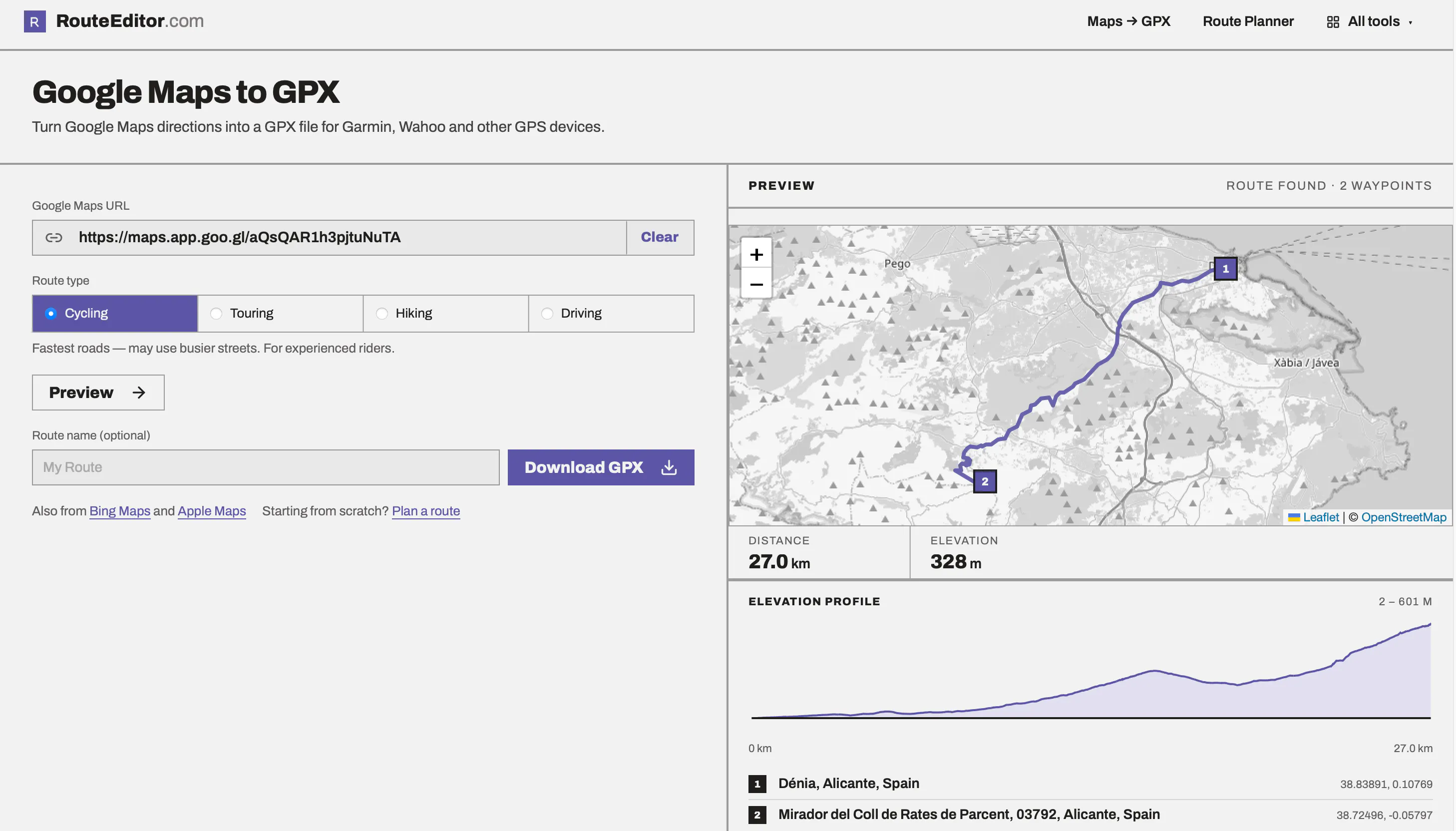Open the Maps → GPX menu item

[x=1128, y=21]
